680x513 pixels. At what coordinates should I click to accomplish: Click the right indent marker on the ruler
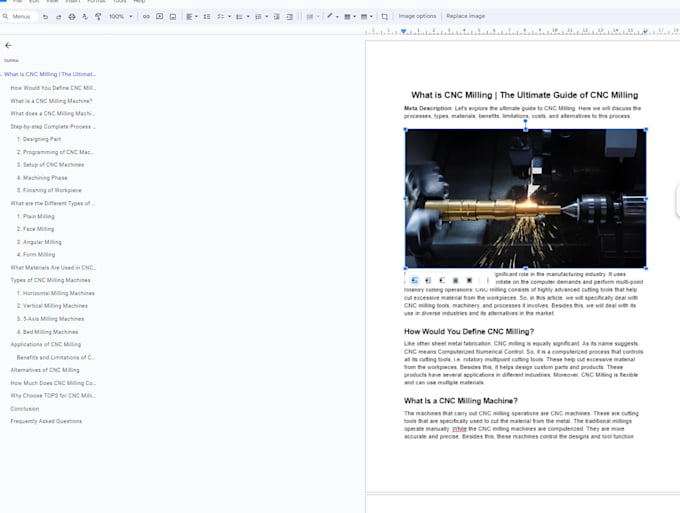[x=645, y=32]
